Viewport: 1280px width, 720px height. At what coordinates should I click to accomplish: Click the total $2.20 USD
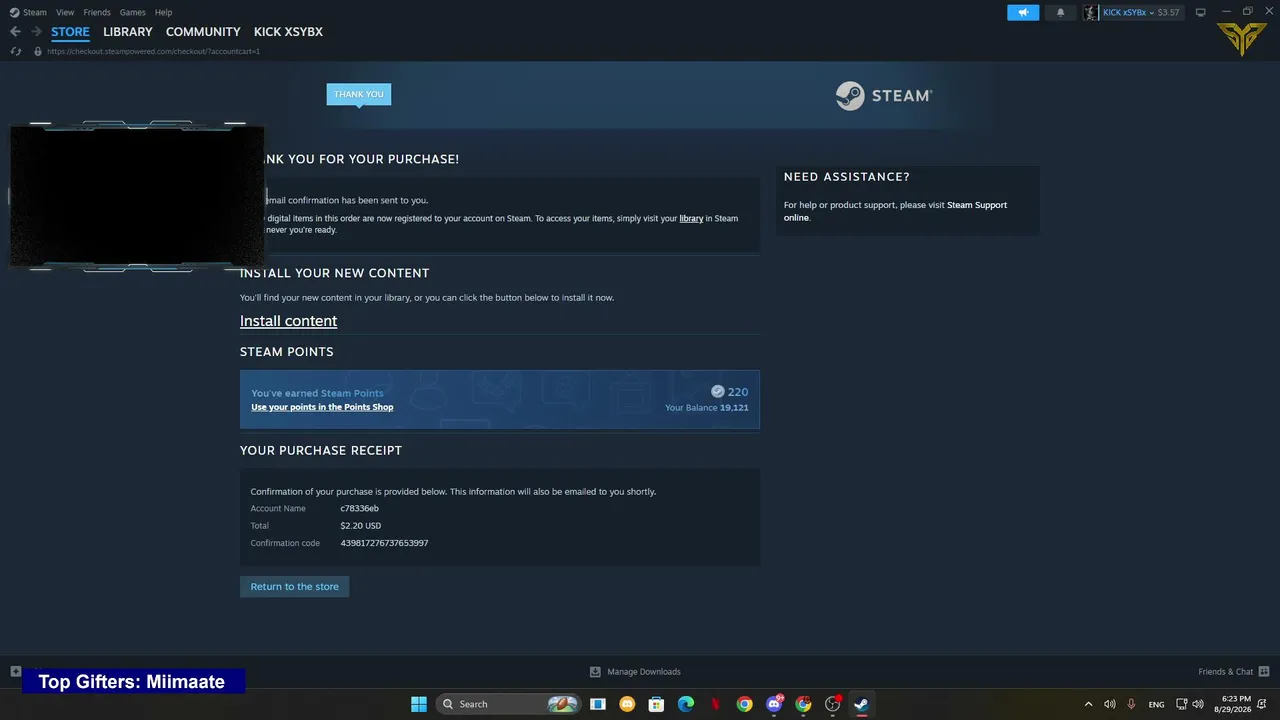coord(360,526)
